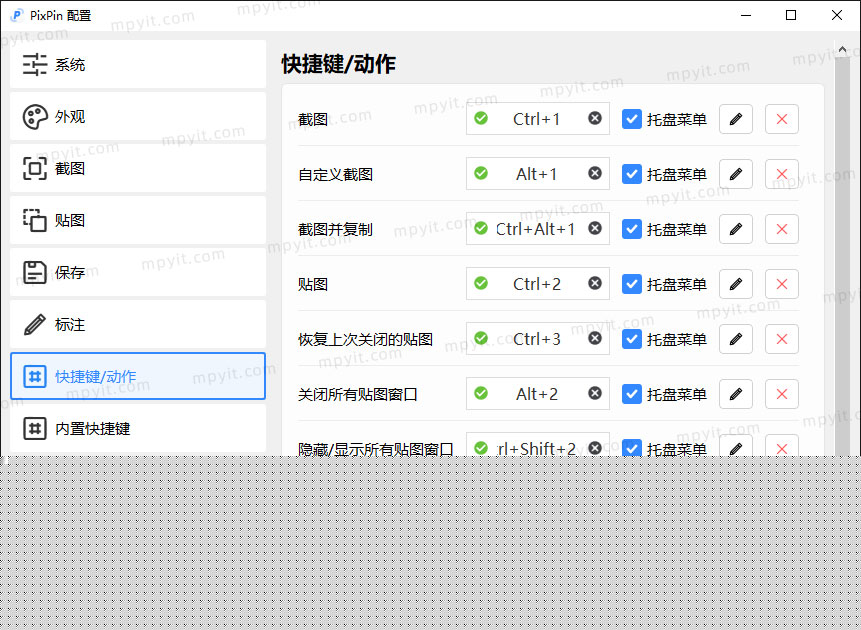Uncheck 托盘菜单 for the 贴图 row
Screen dimensions: 861x630
(x=631, y=284)
